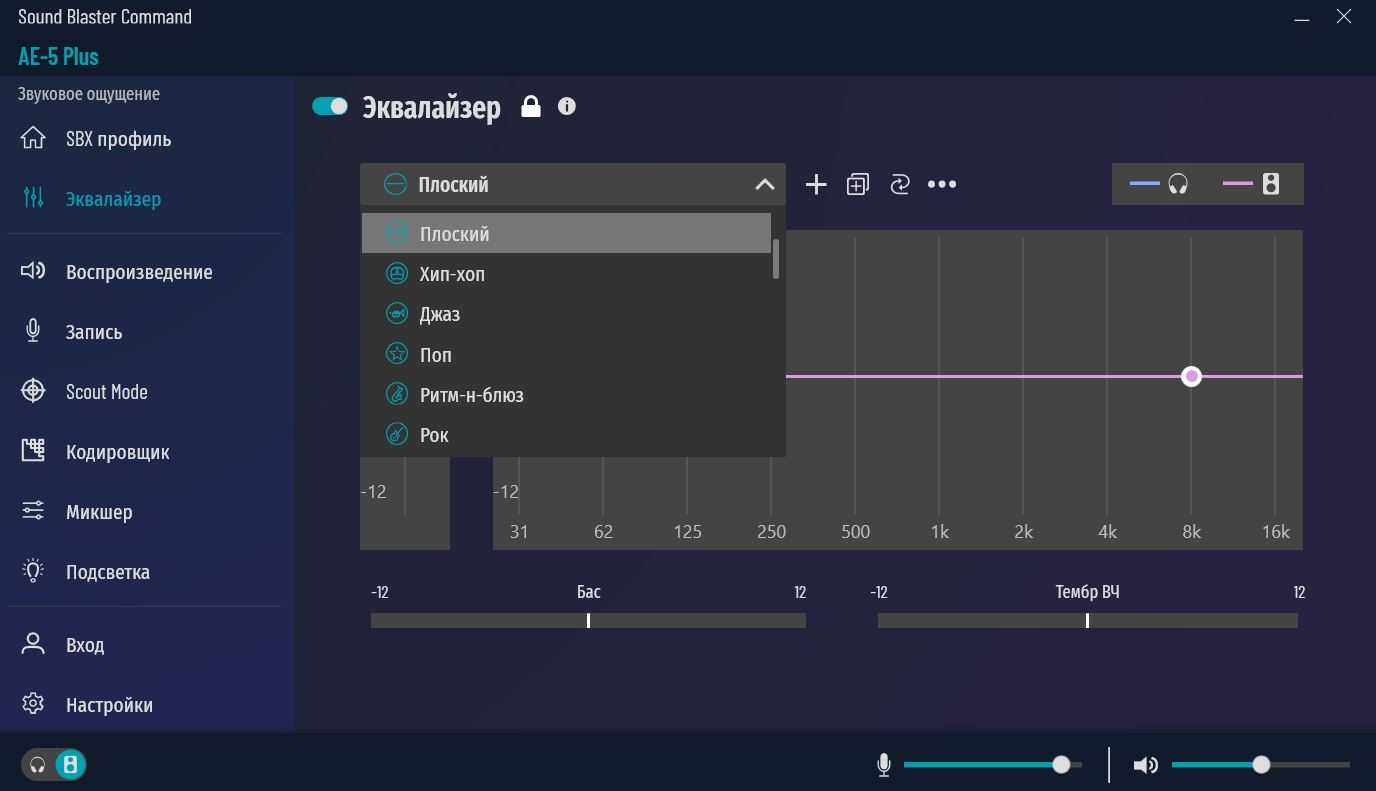Toggle the Эквалайзер on/off switch

click(x=330, y=106)
